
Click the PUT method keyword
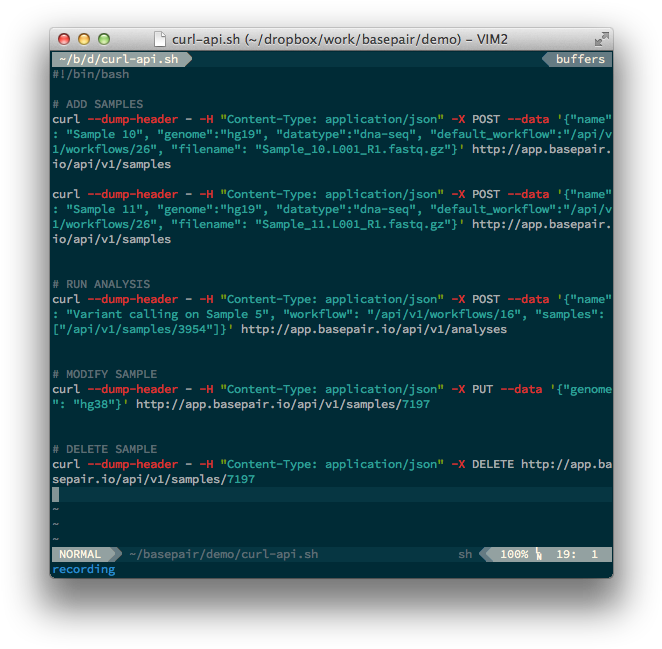[x=482, y=389]
